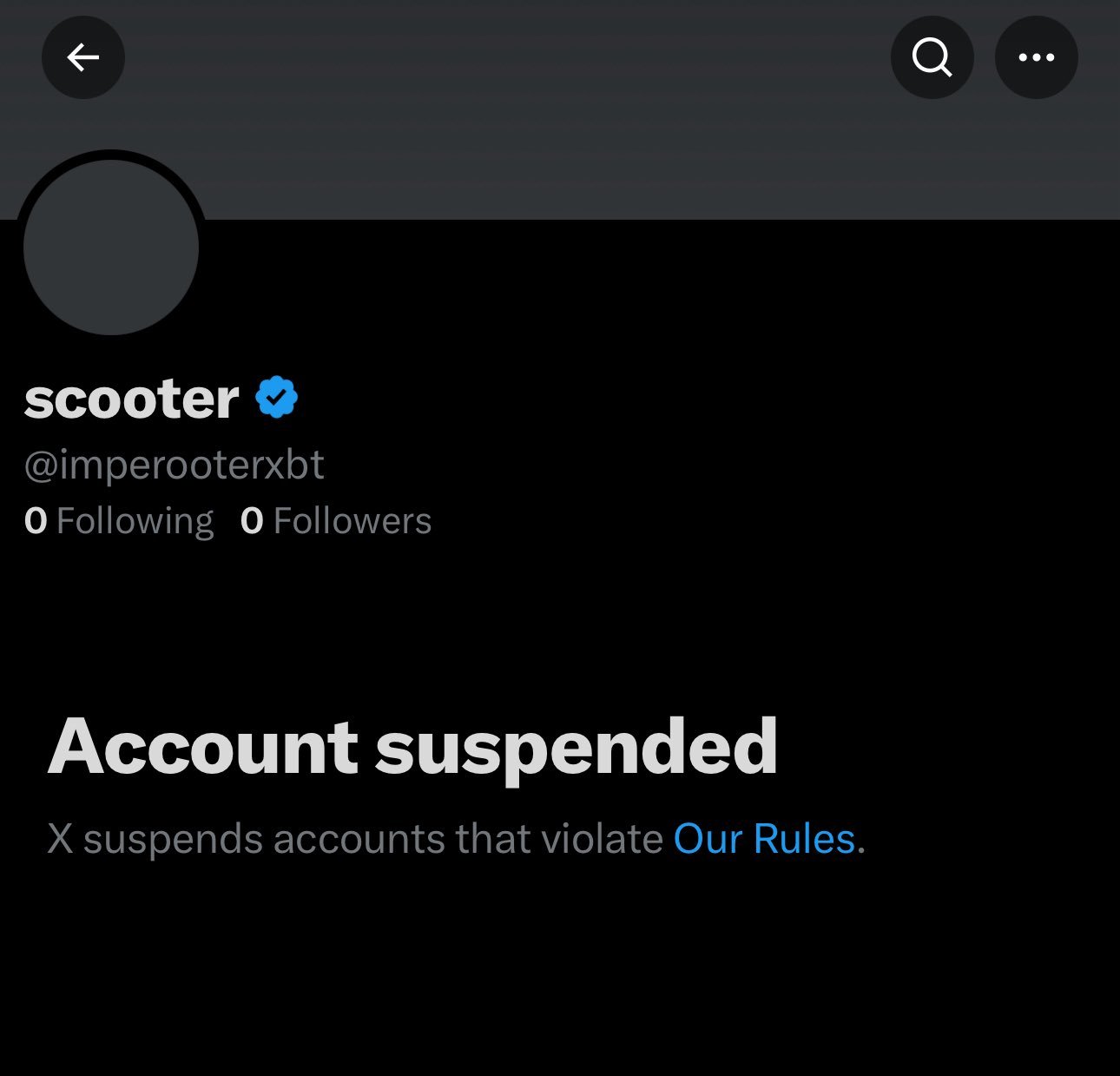Screen dimensions: 1120x1076
Task: Go back using the arrow button
Action: (83, 57)
